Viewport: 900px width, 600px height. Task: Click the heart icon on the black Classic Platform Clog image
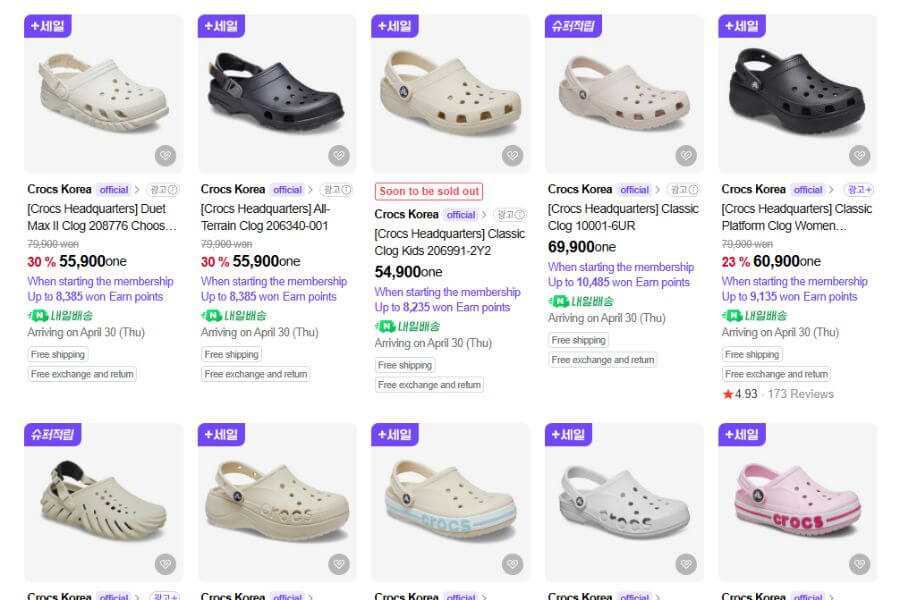(x=858, y=155)
